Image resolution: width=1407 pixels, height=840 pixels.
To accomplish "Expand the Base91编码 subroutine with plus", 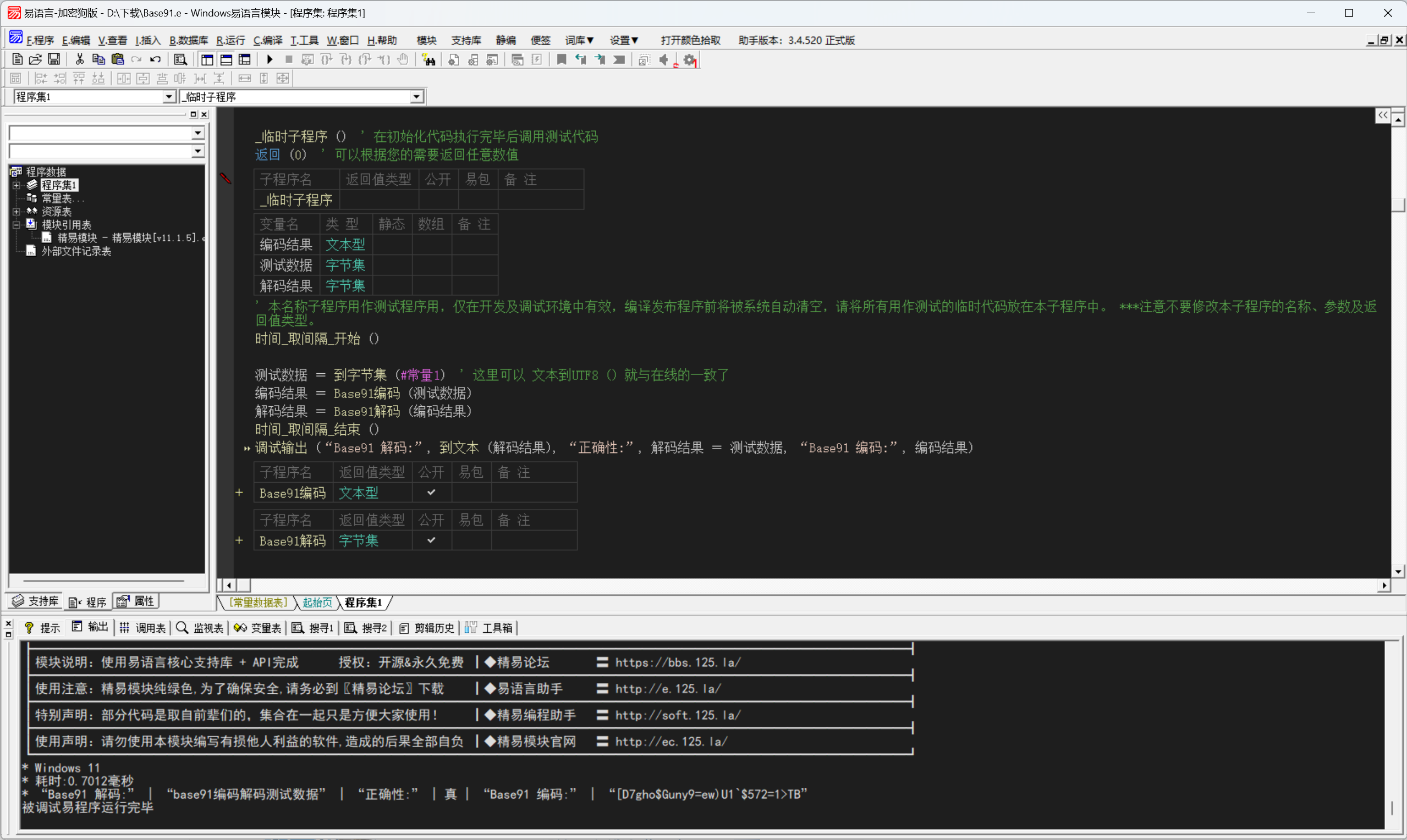I will click(239, 493).
